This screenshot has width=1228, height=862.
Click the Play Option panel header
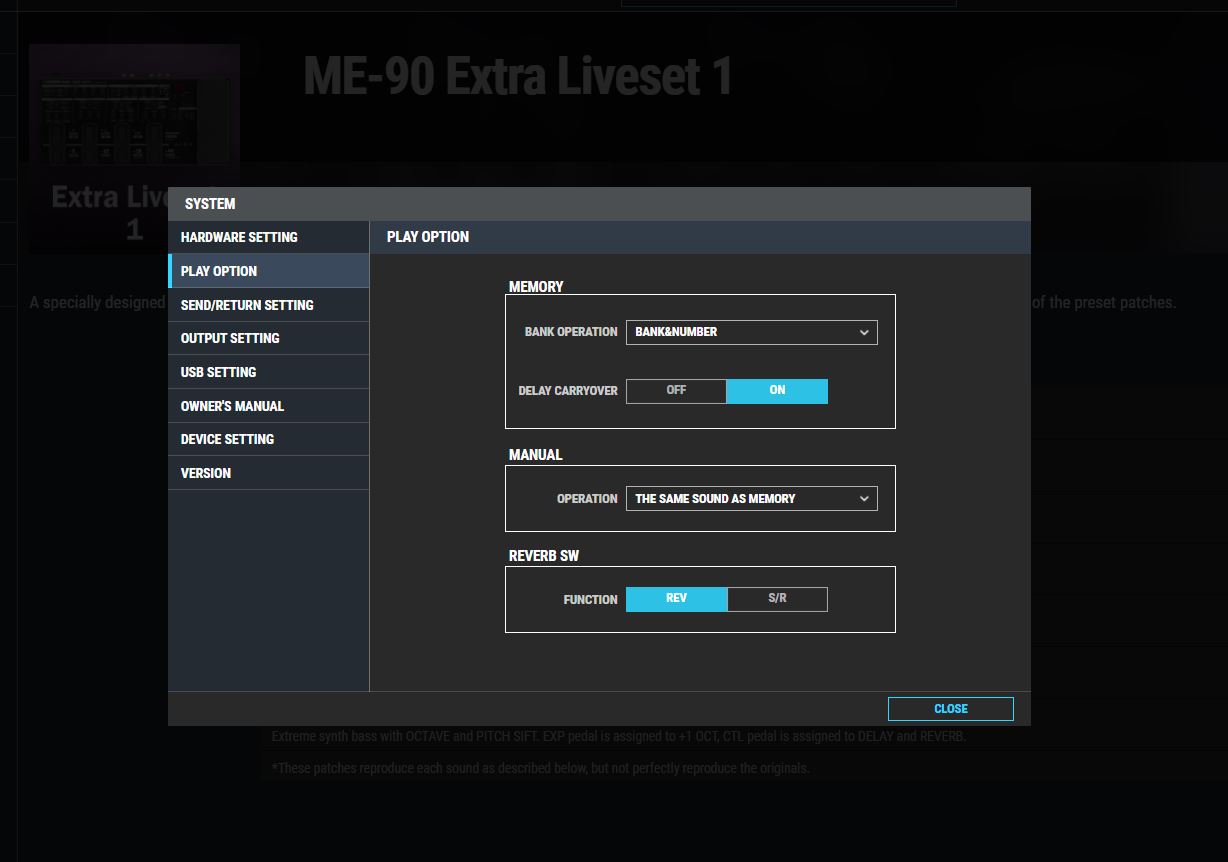coord(428,237)
